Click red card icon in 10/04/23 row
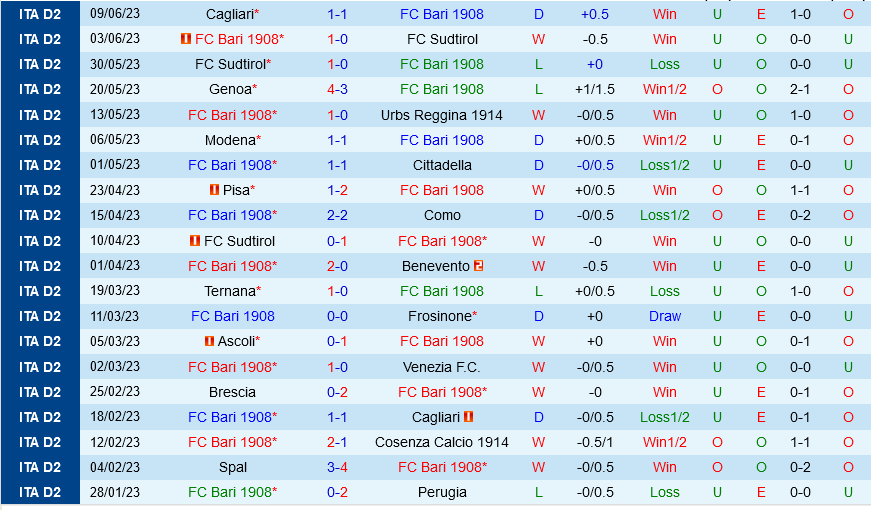The width and height of the screenshot is (871, 510). 195,241
